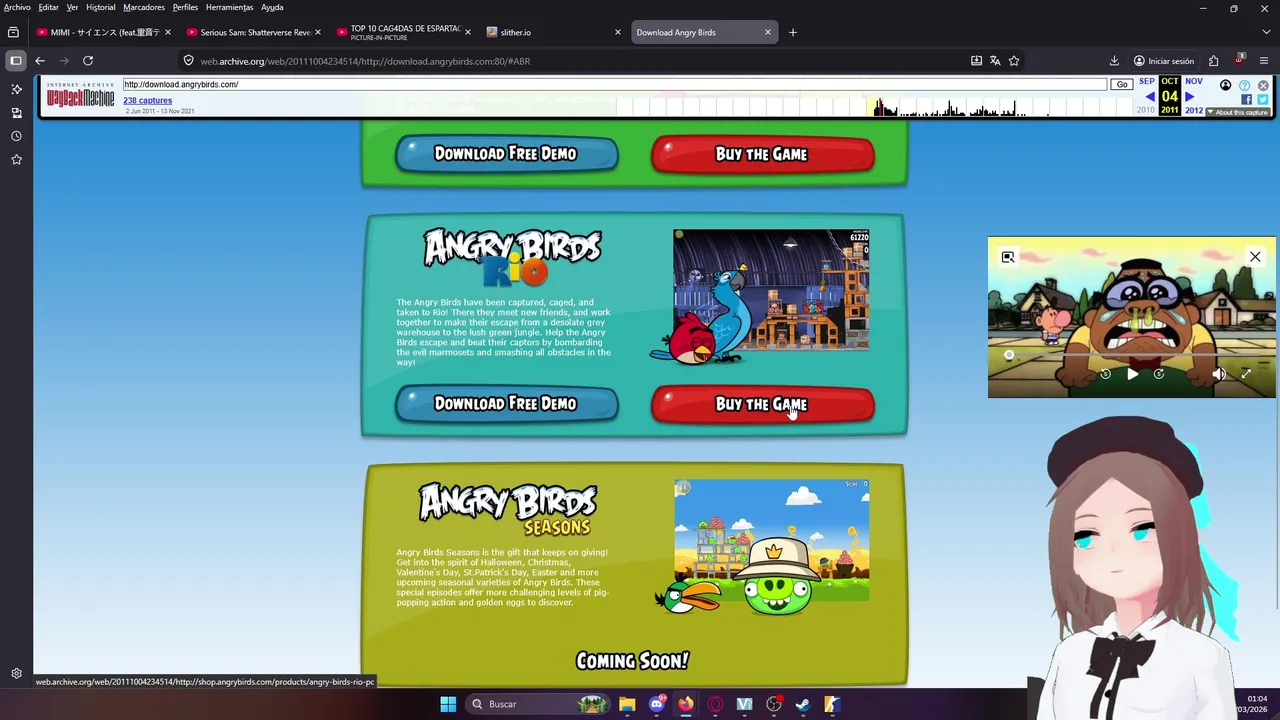The height and width of the screenshot is (720, 1280).
Task: Click the translate page icon
Action: point(995,61)
